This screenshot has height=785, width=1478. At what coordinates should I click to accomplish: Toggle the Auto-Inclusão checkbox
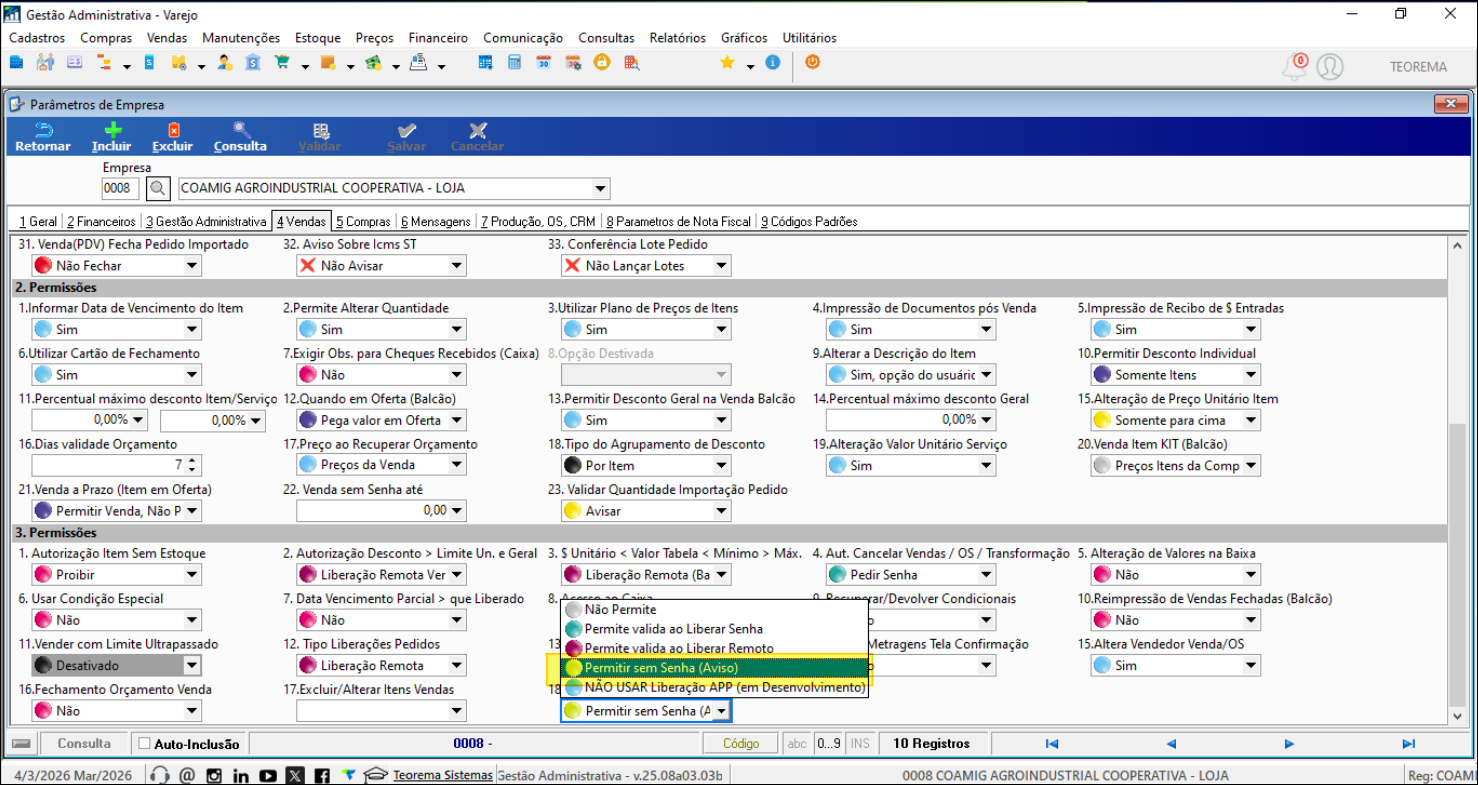[x=145, y=744]
